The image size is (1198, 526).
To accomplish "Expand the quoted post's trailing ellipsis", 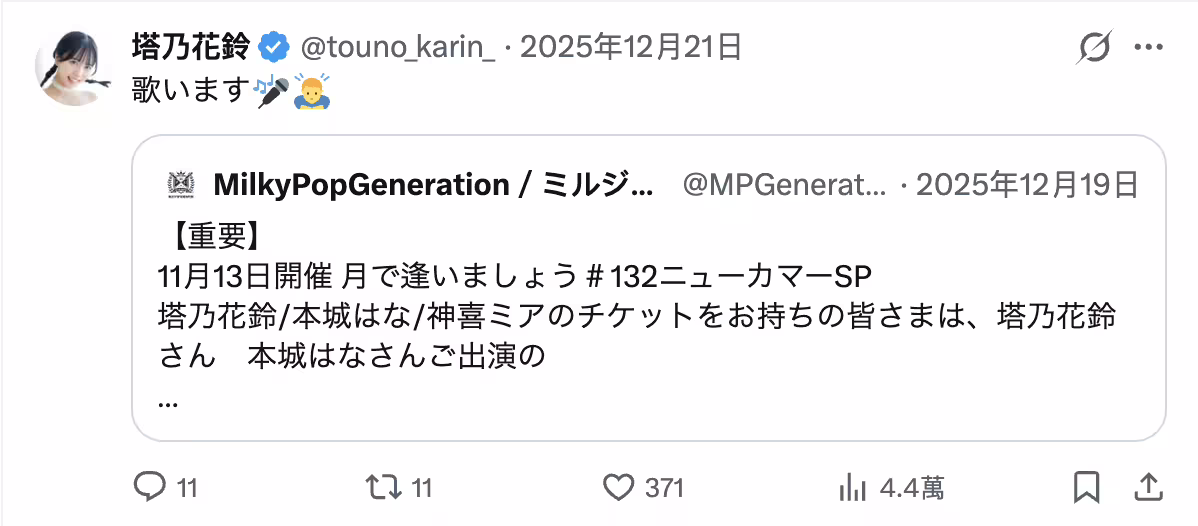I will point(168,402).
